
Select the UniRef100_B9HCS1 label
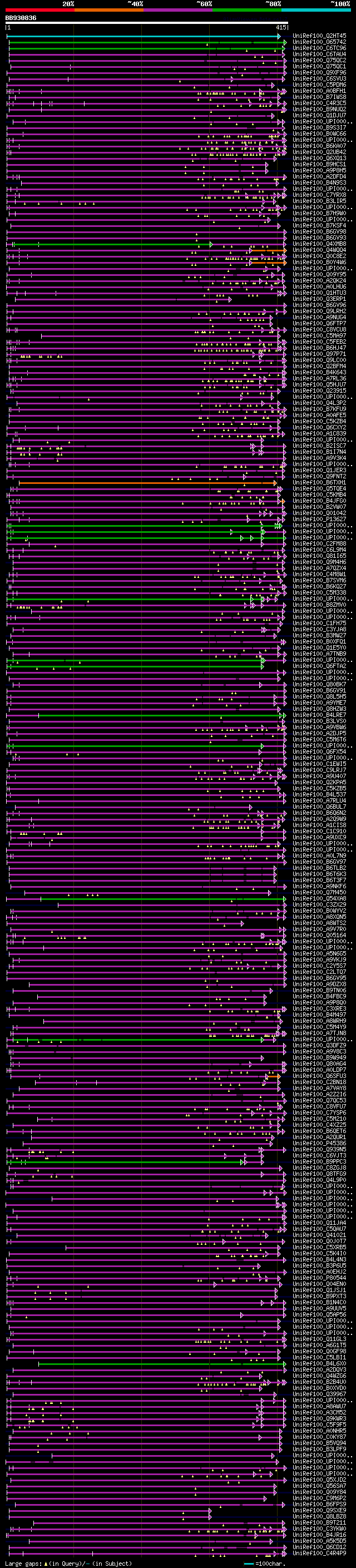319,164
